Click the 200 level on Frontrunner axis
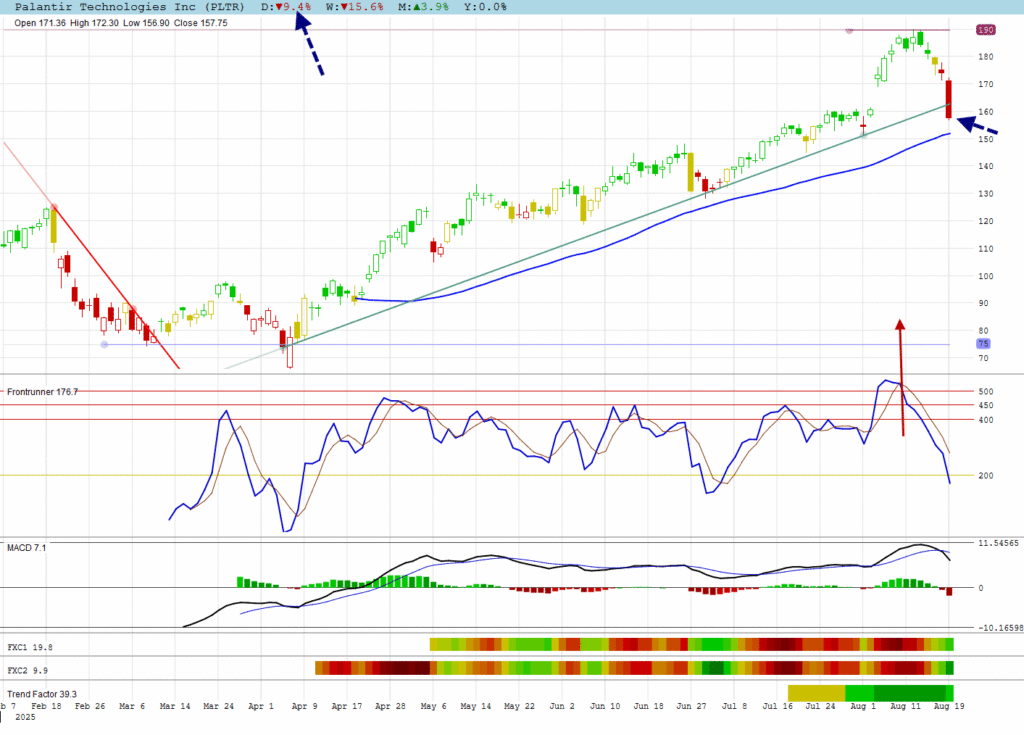 pyautogui.click(x=985, y=476)
